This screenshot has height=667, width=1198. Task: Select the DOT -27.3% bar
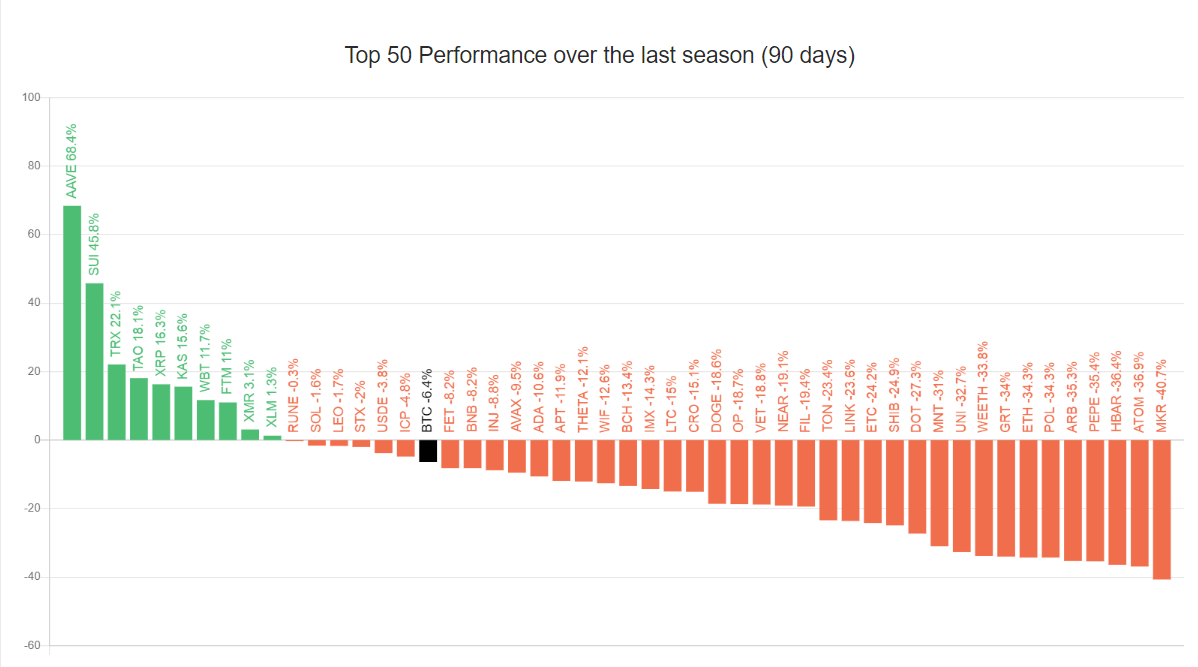(917, 486)
